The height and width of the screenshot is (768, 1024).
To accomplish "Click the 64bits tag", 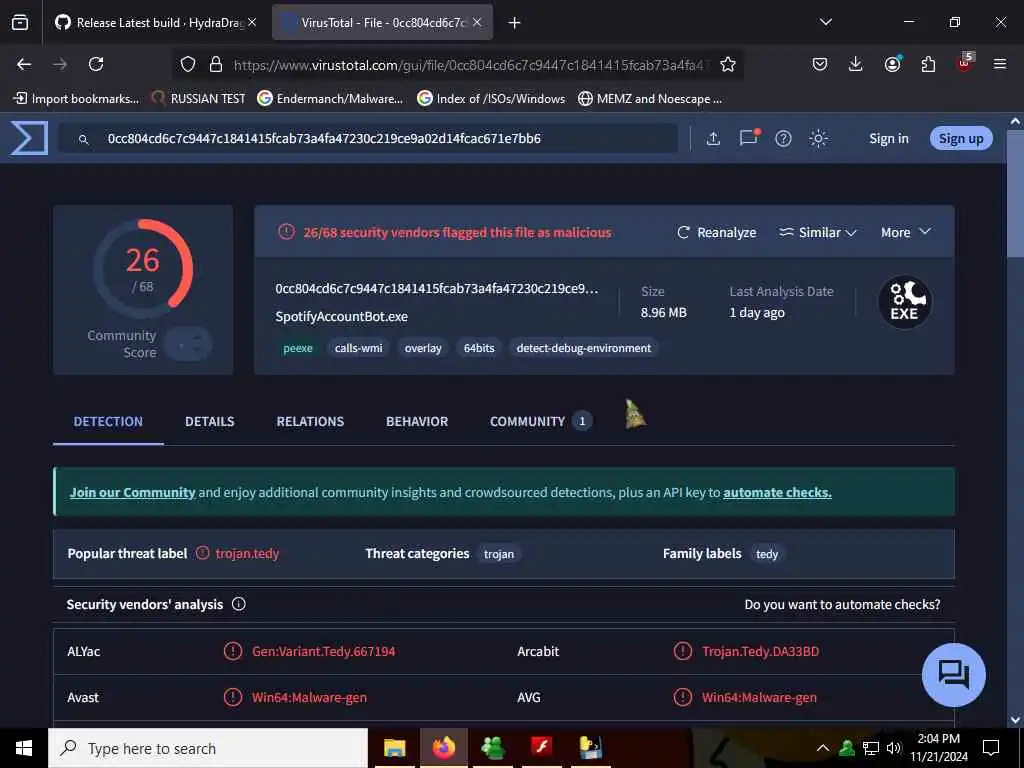I will (x=479, y=348).
